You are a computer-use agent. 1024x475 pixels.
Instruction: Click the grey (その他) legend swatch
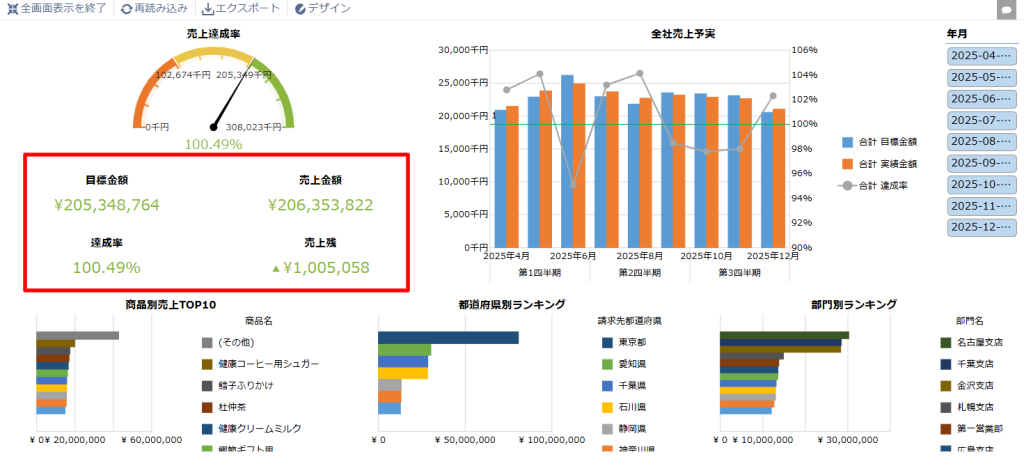tap(207, 342)
